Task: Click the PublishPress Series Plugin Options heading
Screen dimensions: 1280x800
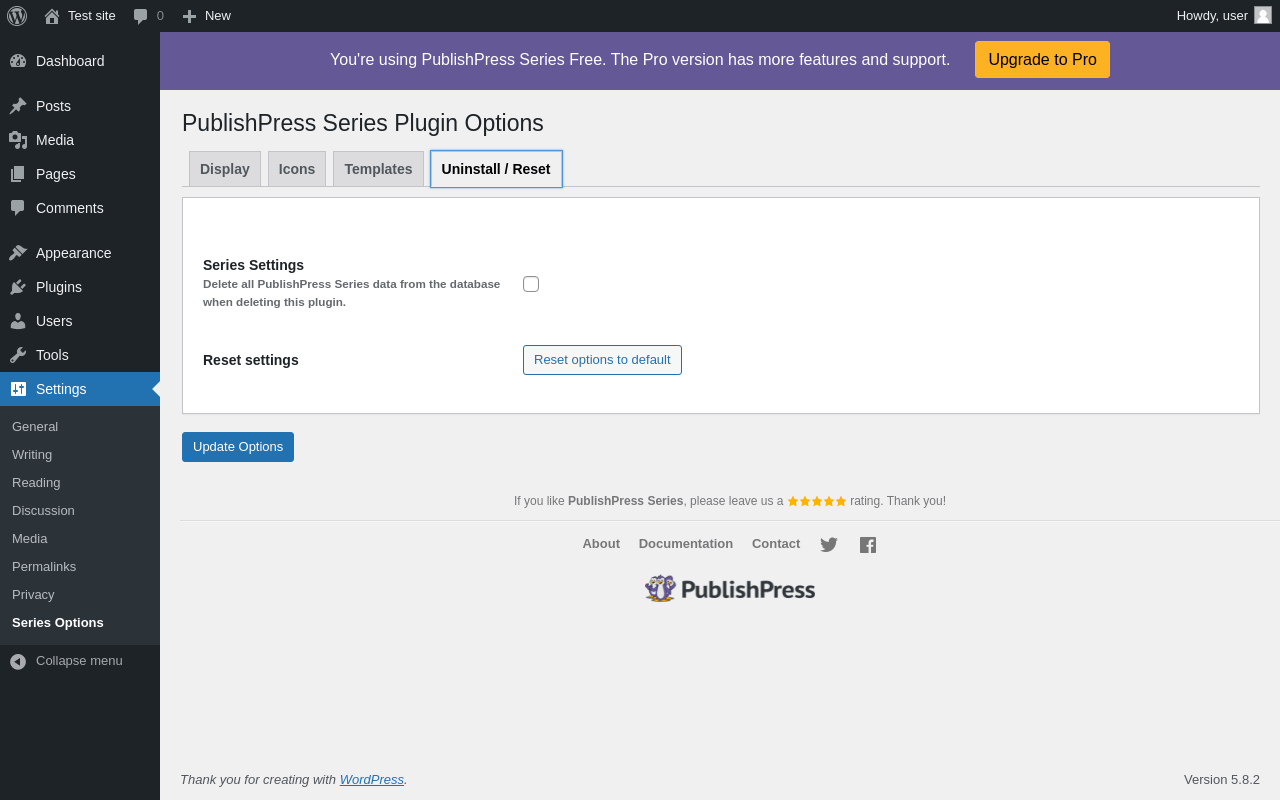Action: [x=363, y=123]
